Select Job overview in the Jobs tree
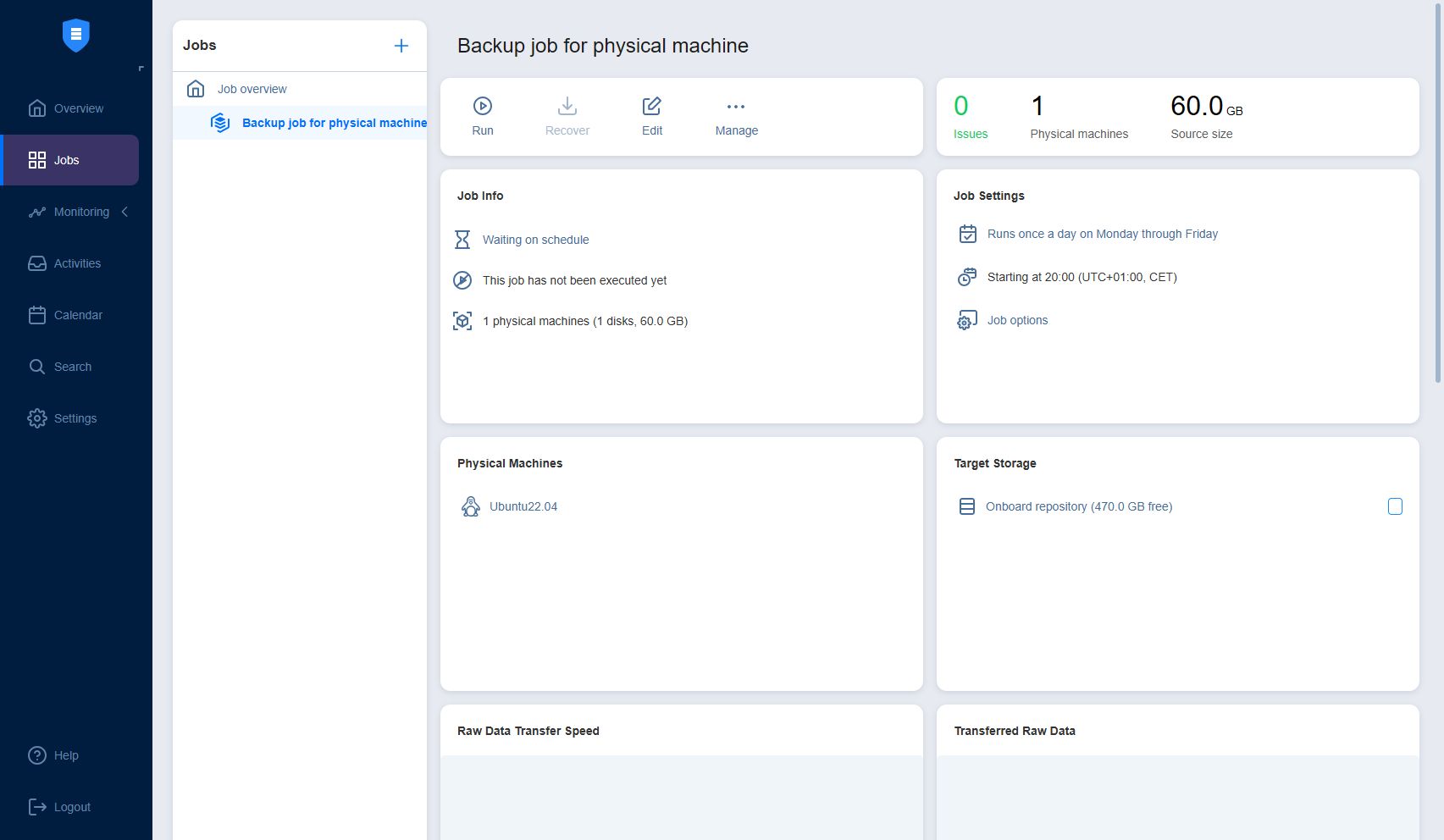This screenshot has width=1444, height=840. coord(252,89)
